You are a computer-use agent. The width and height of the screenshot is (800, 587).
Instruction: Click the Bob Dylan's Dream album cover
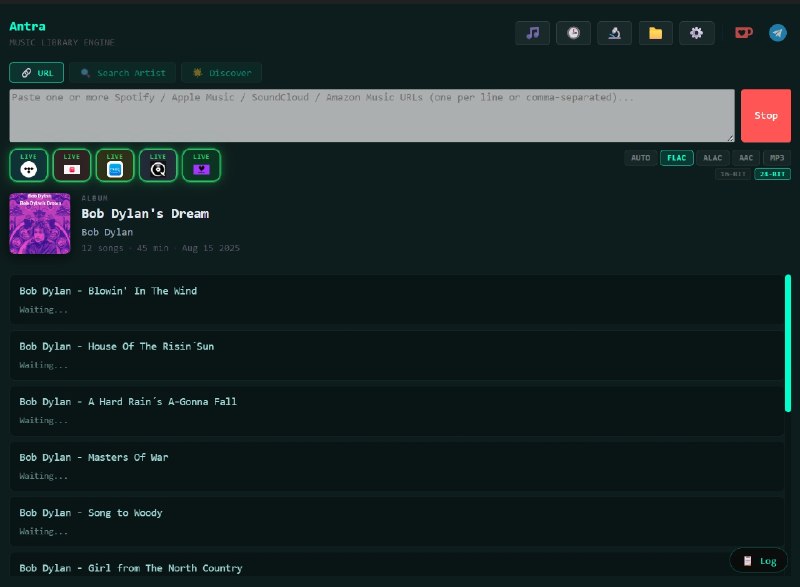[40, 223]
